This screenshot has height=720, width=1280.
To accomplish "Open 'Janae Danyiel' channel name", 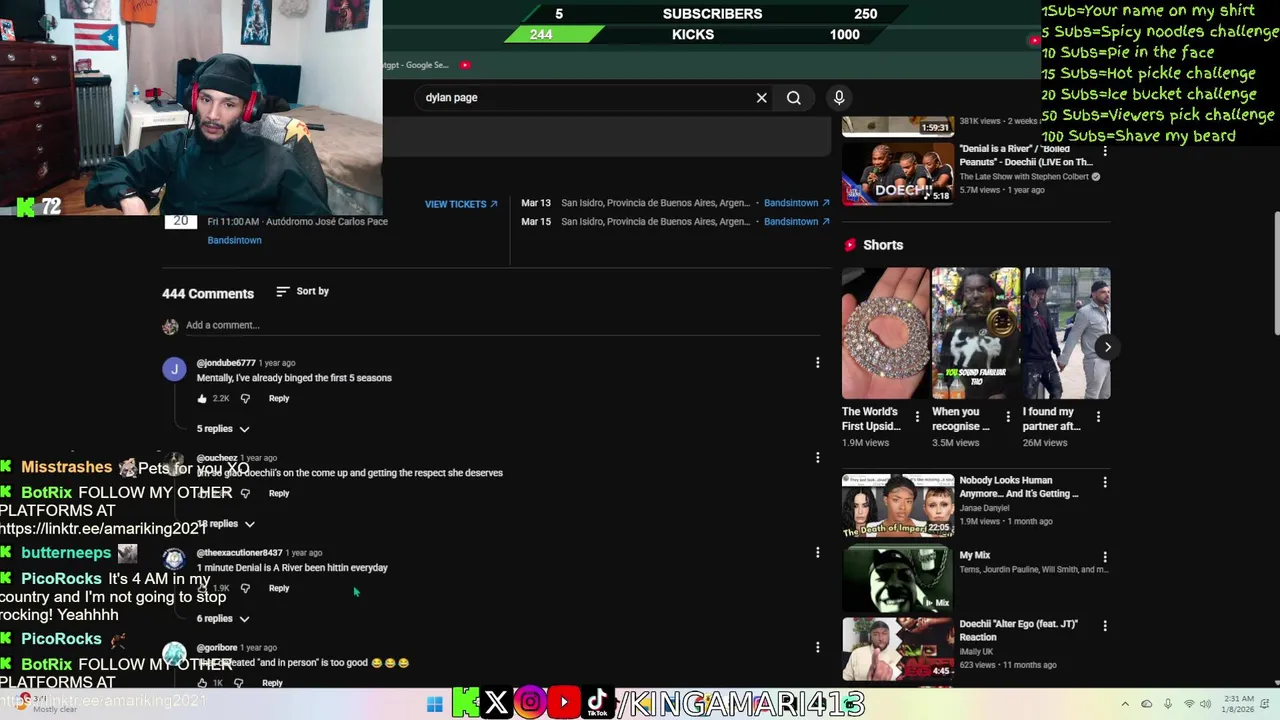I will (985, 508).
